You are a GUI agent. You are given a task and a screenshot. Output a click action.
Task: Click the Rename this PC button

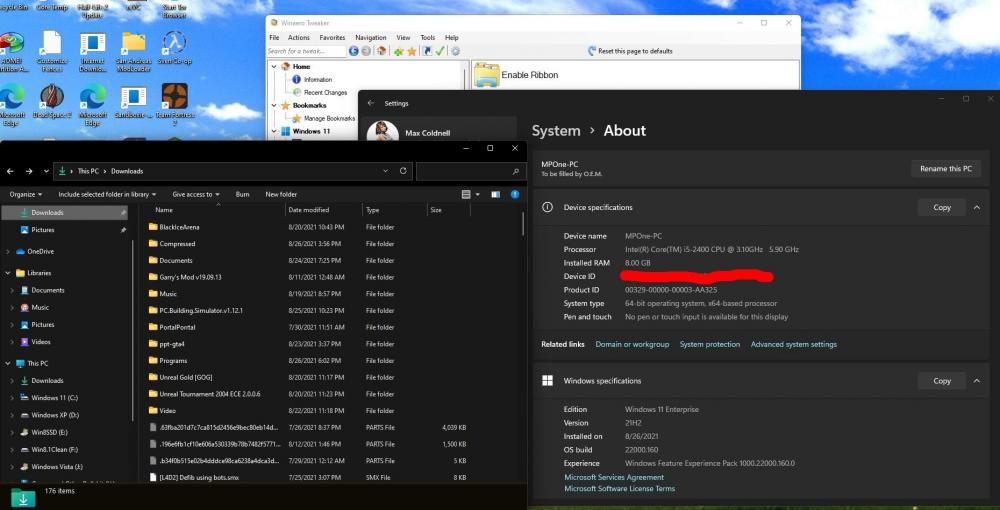946,169
